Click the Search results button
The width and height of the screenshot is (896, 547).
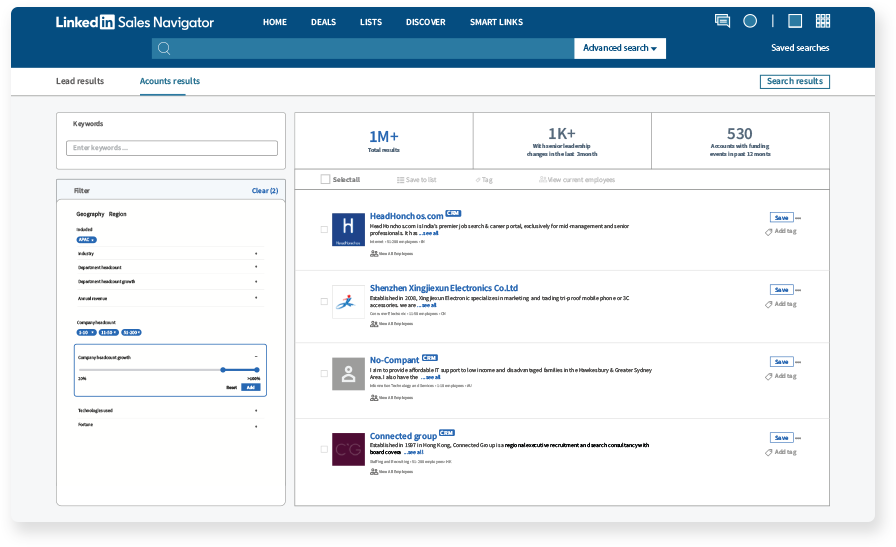coord(795,82)
